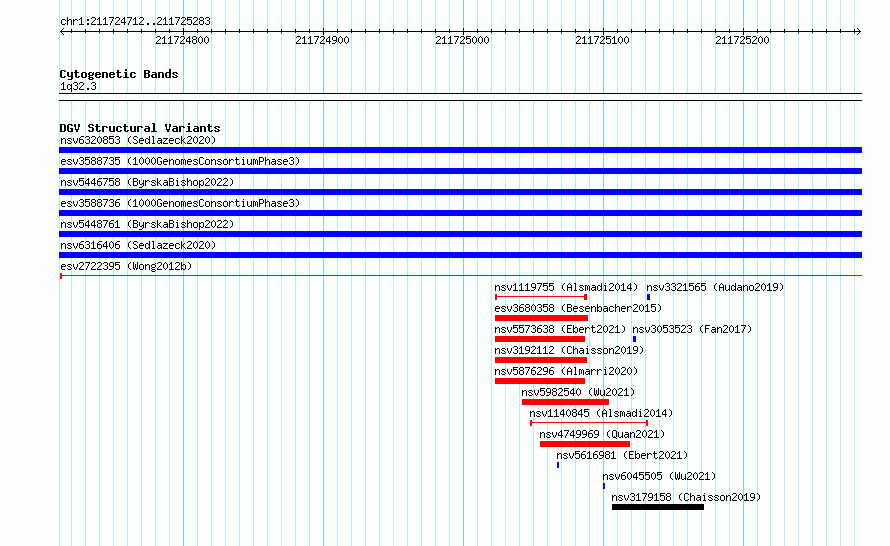Screen dimensions: 890x546
Task: Click the blue bar under esv3588736
Action: pos(460,213)
